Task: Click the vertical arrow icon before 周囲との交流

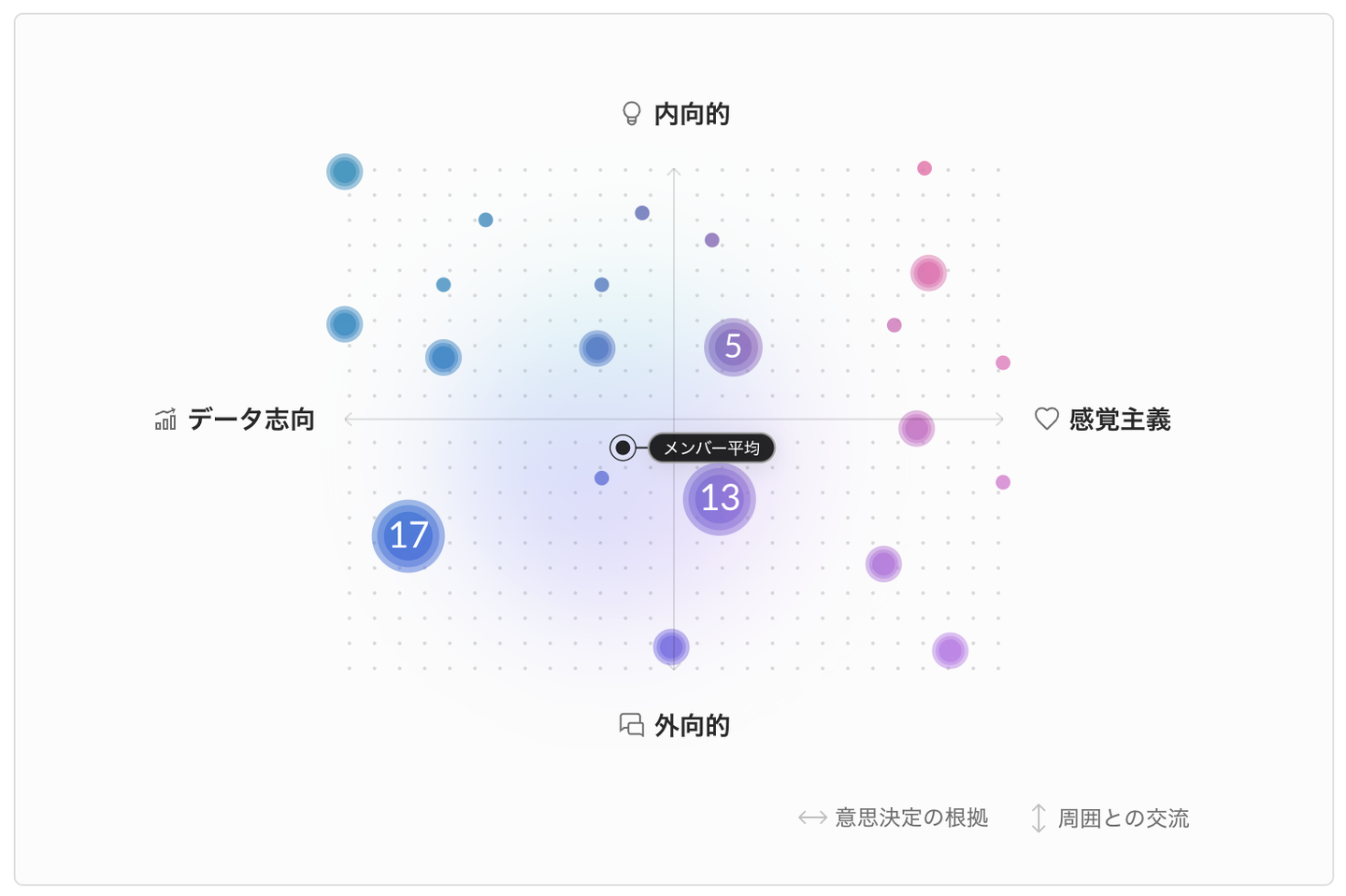Action: coord(1038,818)
